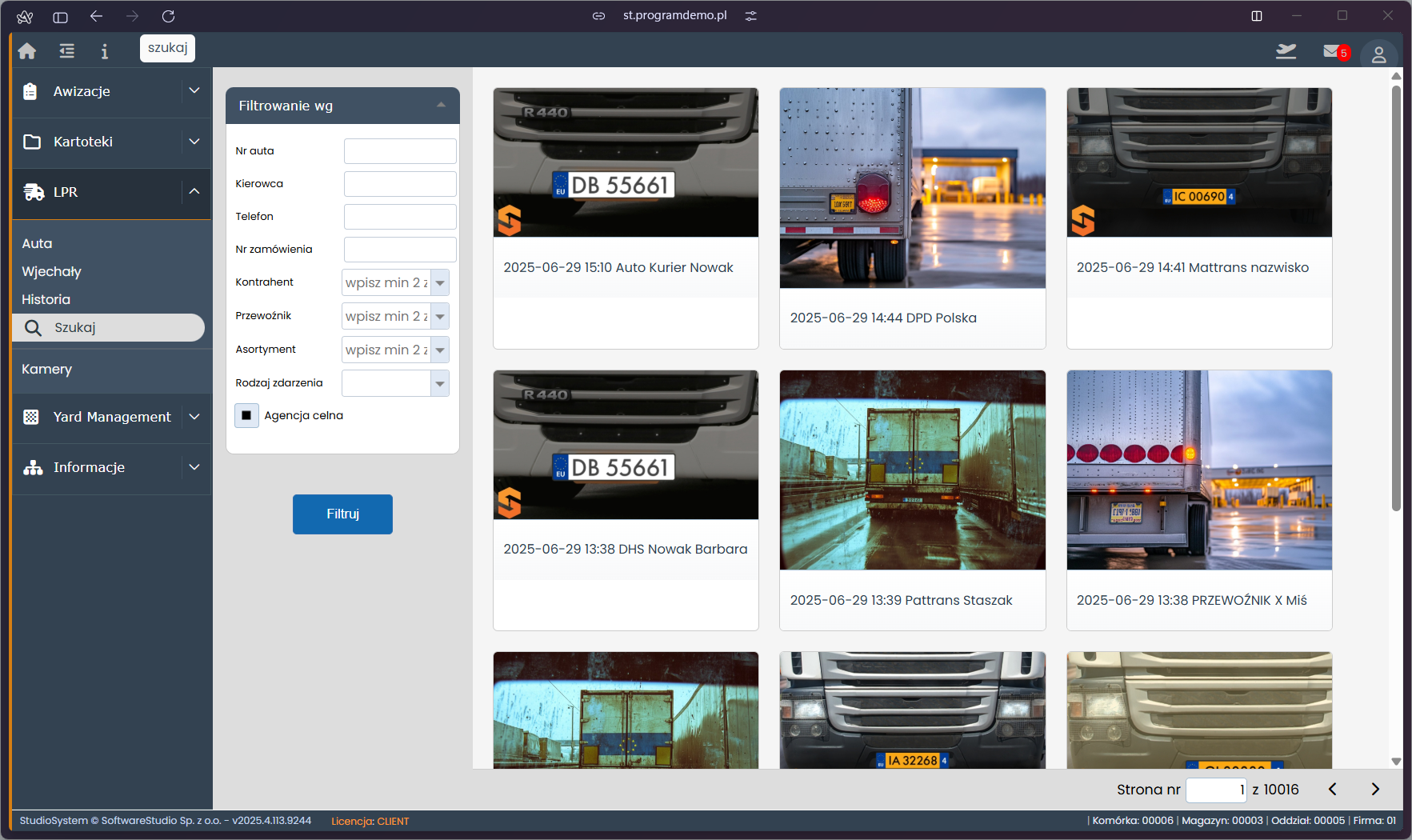Toggle the Agencja celna checkbox
Viewport: 1412px width, 840px height.
[246, 415]
